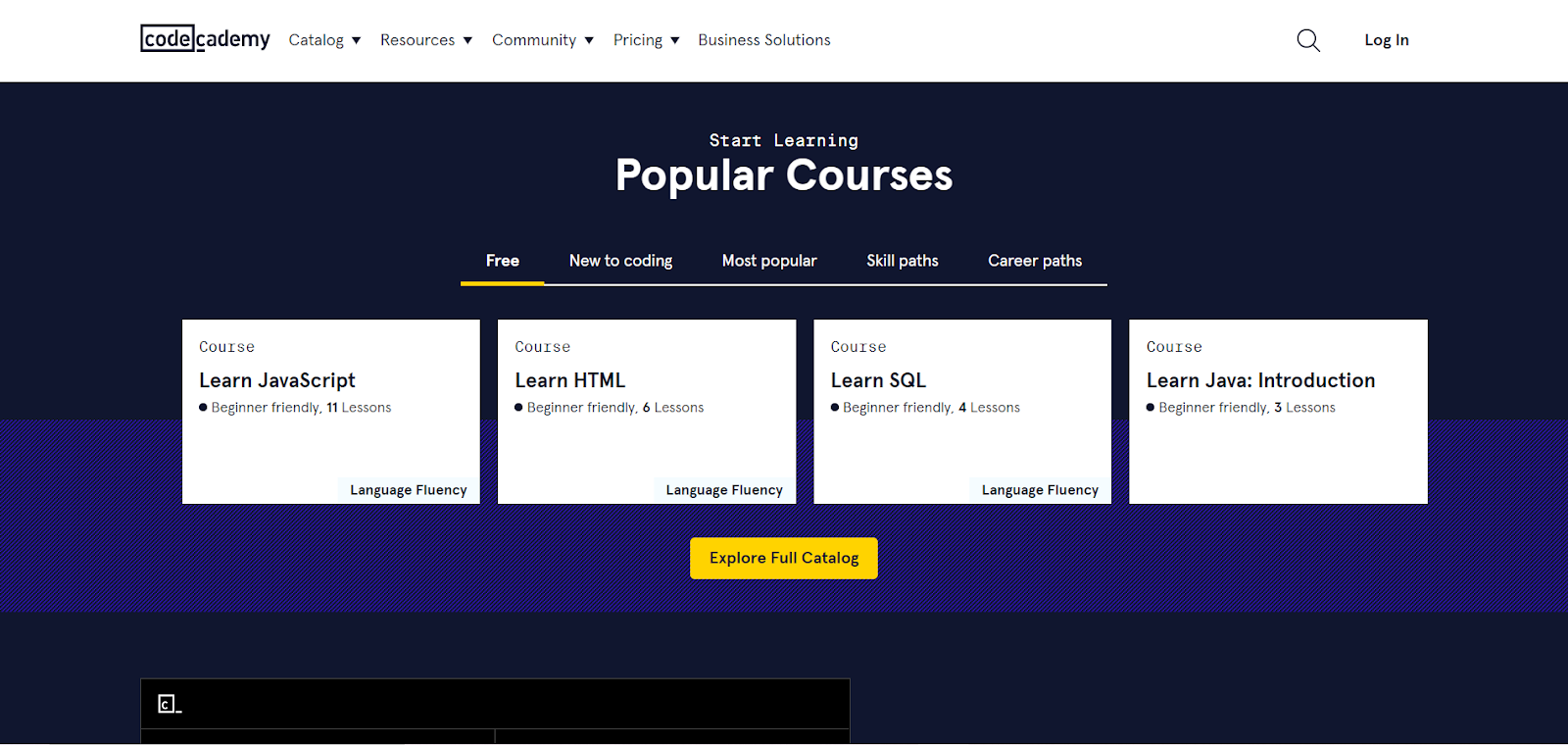Click the Popular Courses heading
Viewport: 1568px width, 745px height.
(784, 175)
